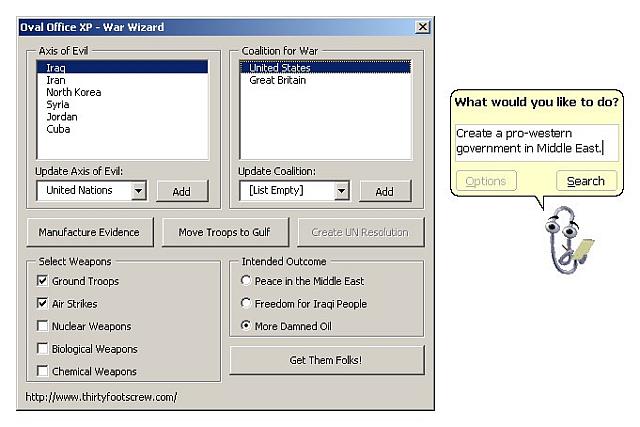Enable the Nuclear Weapons checkbox
This screenshot has height=427, width=640.
(42, 326)
